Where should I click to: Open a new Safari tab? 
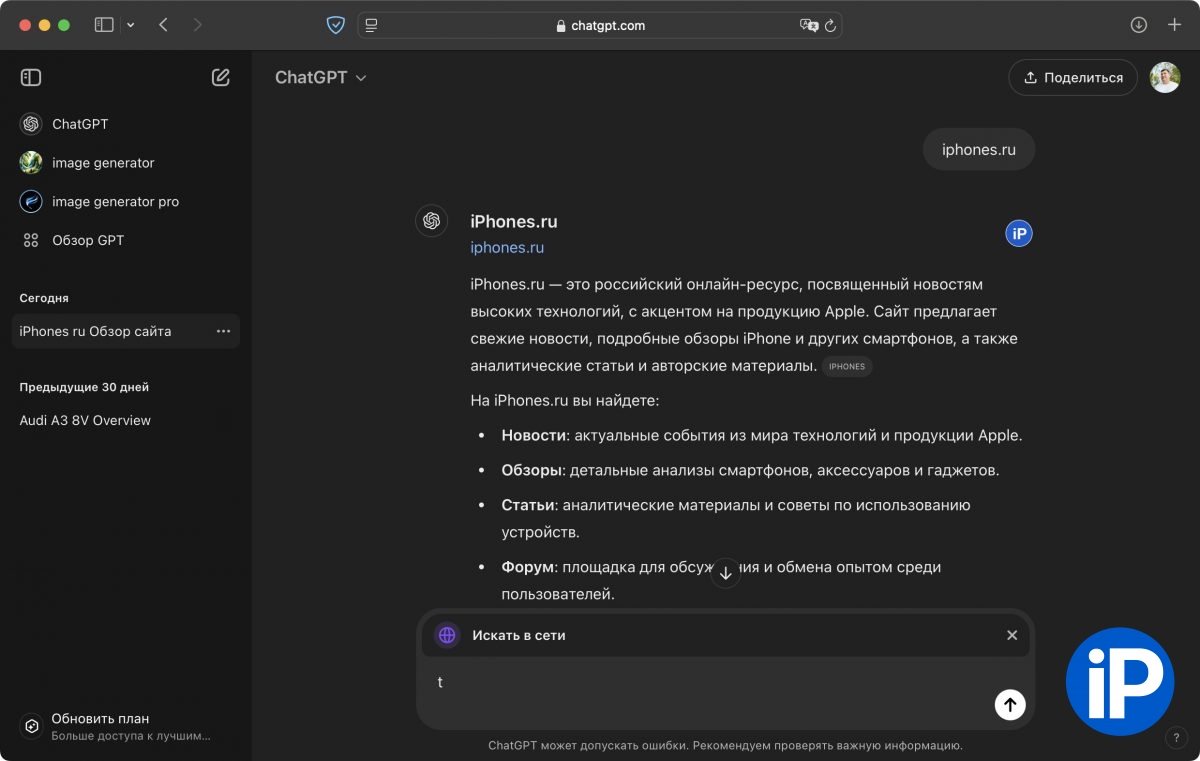(x=1175, y=25)
